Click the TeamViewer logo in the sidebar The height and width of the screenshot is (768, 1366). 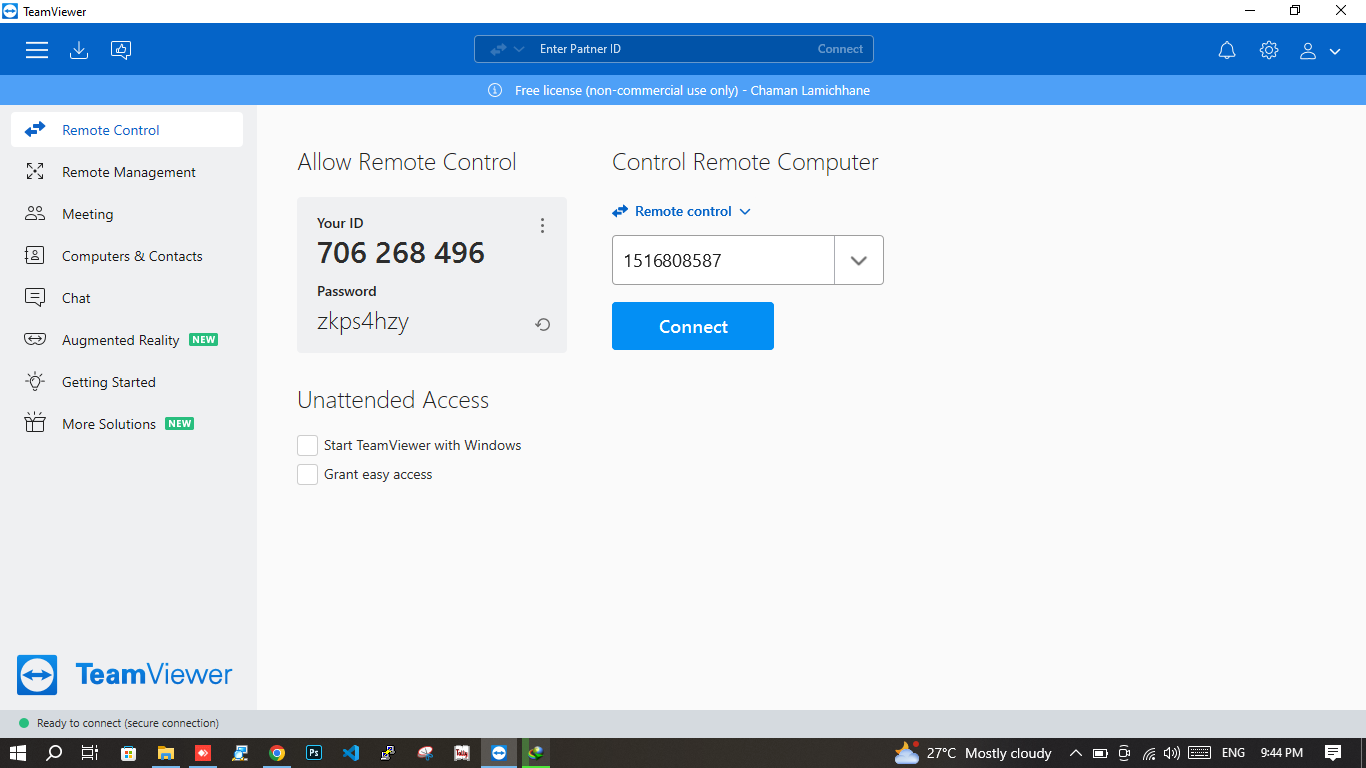(x=125, y=675)
